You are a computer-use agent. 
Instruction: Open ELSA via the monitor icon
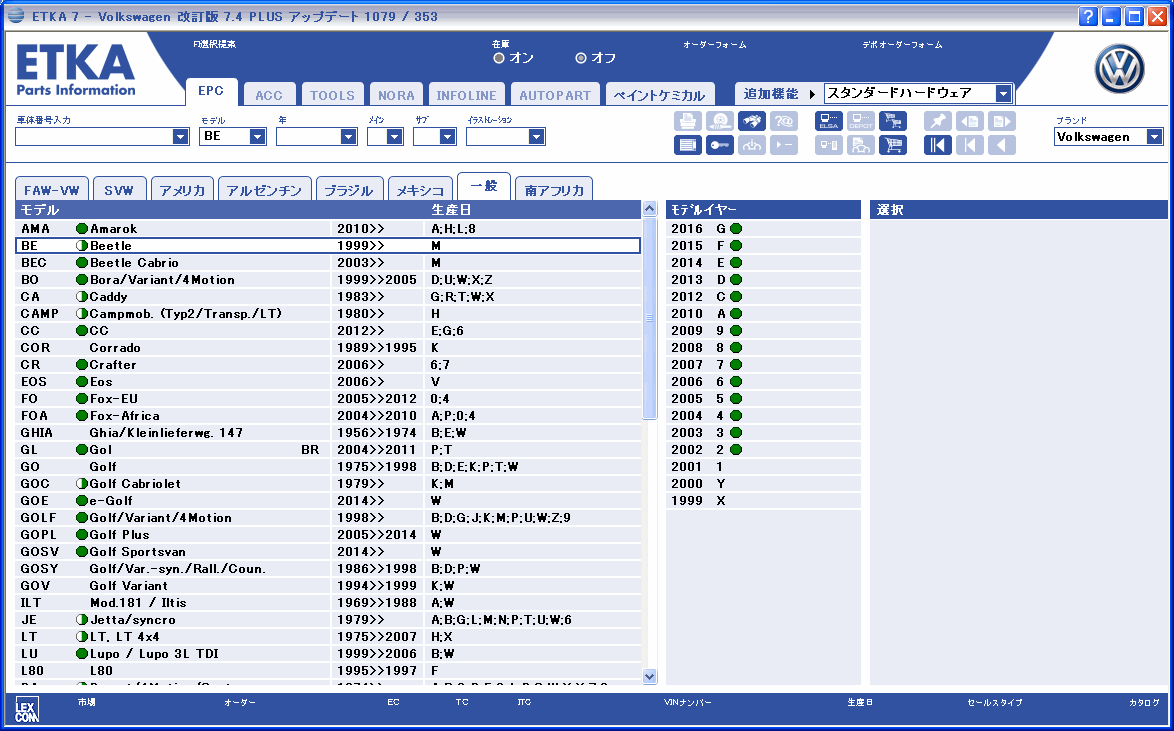pos(829,121)
